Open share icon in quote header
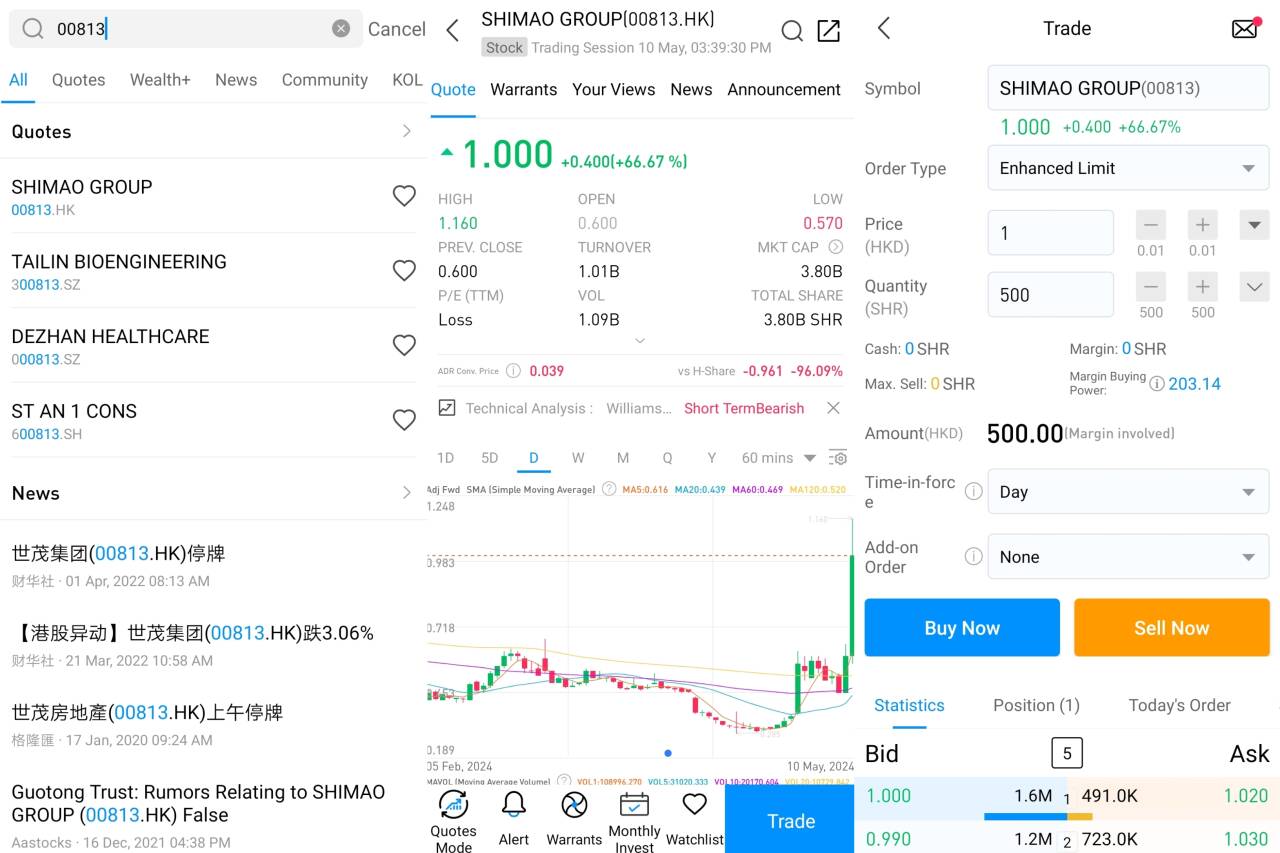 point(829,31)
